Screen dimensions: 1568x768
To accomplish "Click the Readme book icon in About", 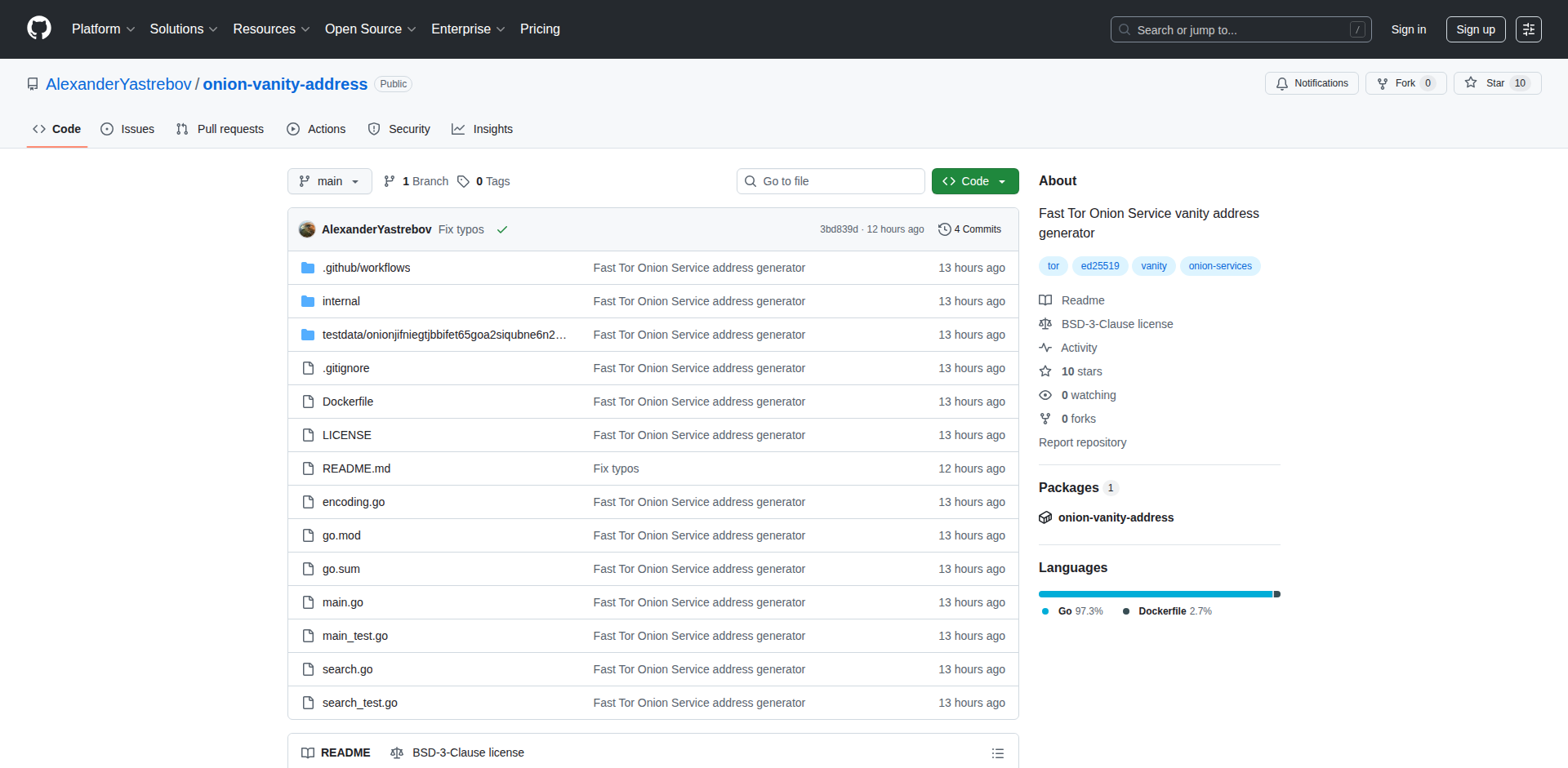I will click(x=1045, y=300).
